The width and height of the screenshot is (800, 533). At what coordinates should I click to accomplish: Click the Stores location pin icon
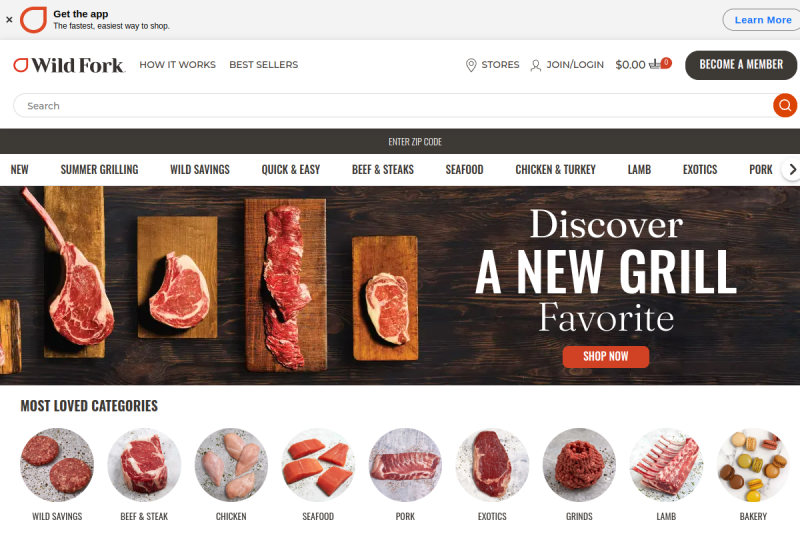(471, 65)
